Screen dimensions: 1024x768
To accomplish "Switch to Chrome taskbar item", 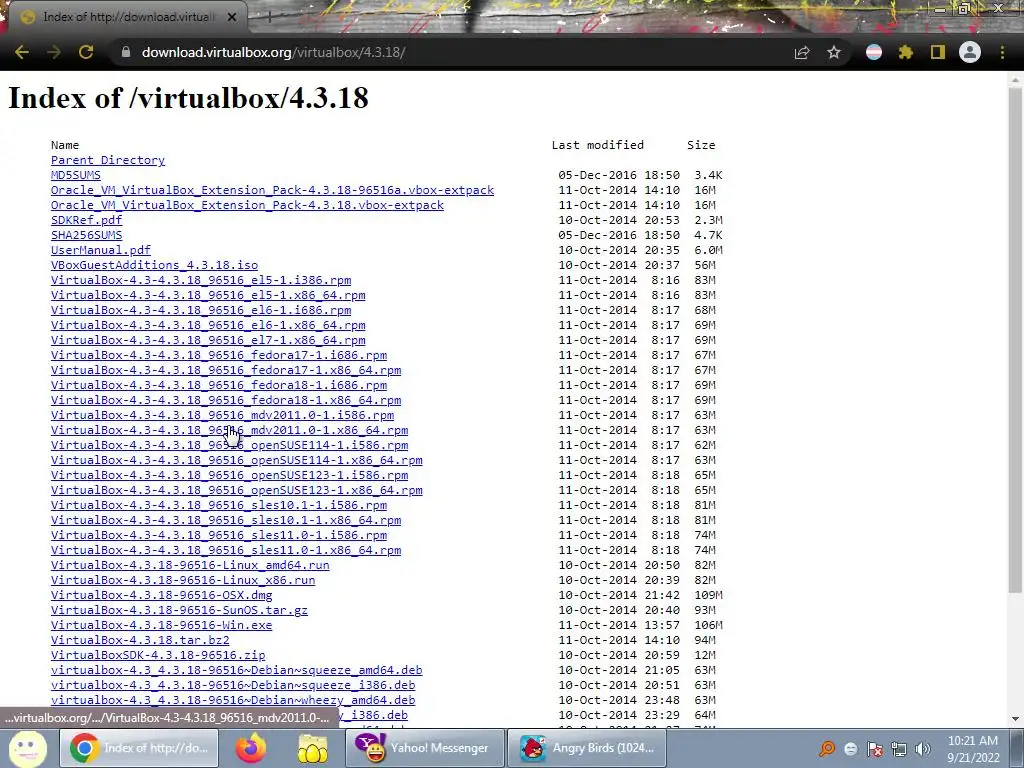I will 139,748.
